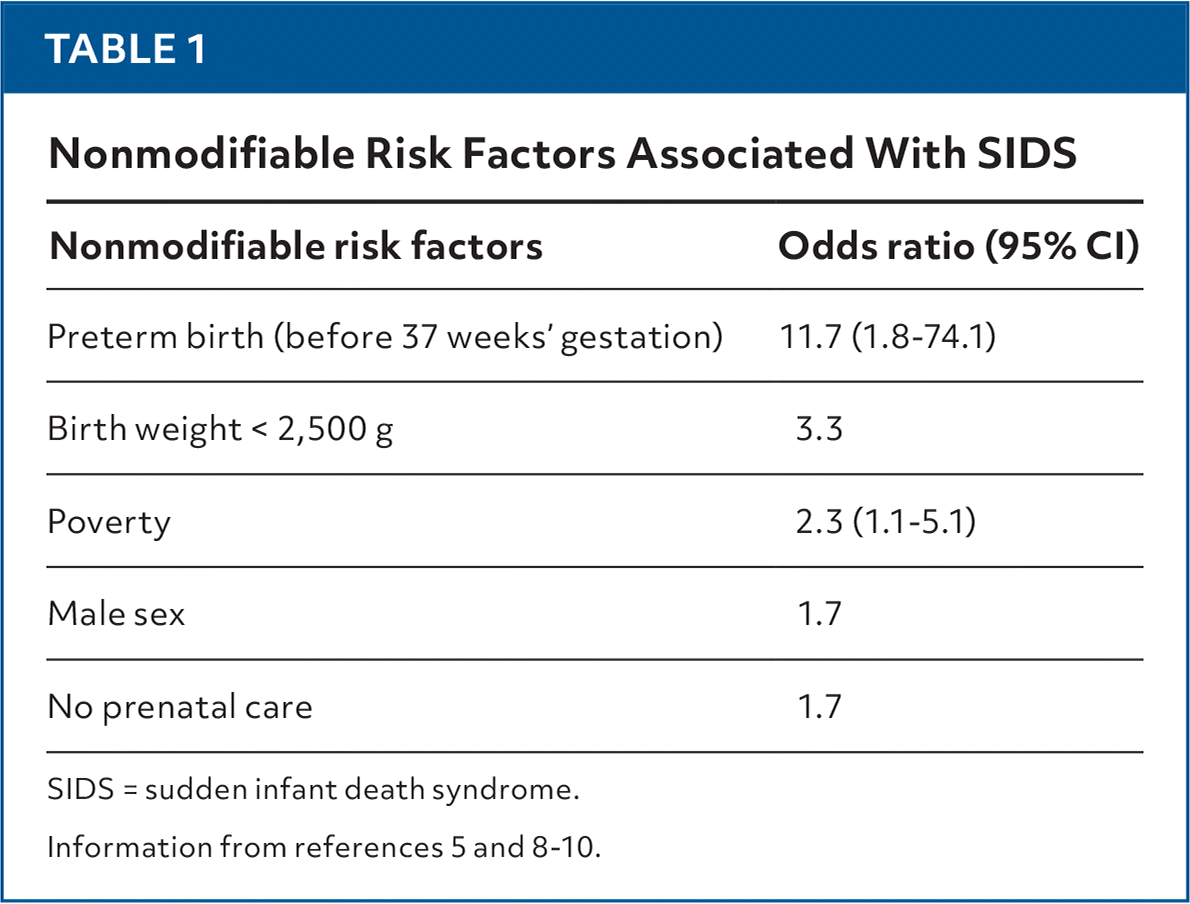The width and height of the screenshot is (1190, 904).
Task: Click the '2.3 (1.1-5.1)' poverty odds ratio
Action: (883, 522)
